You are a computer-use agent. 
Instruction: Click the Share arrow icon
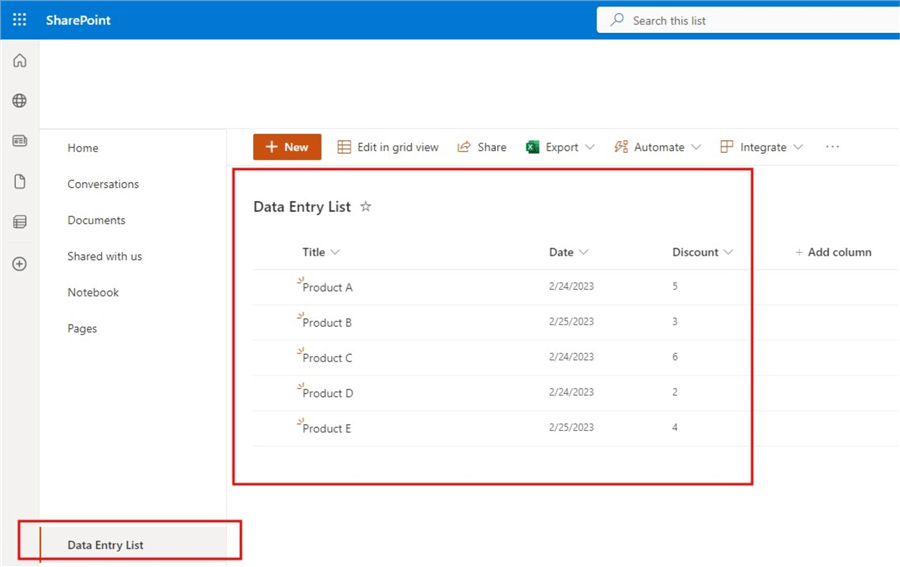464,147
